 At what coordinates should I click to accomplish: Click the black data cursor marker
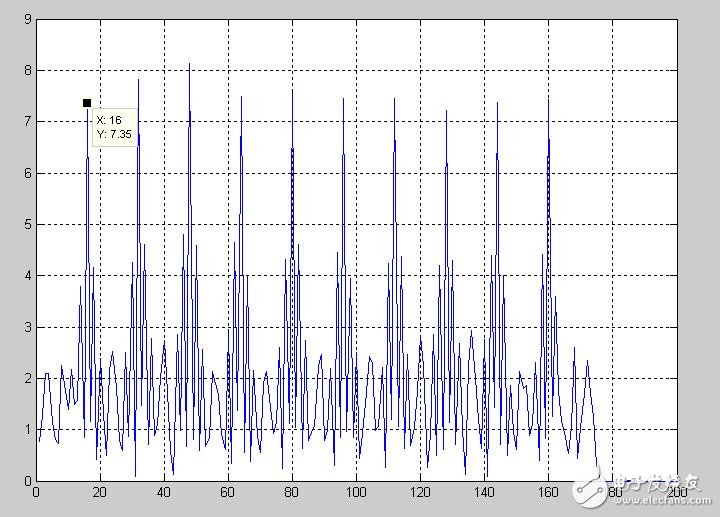(87, 103)
